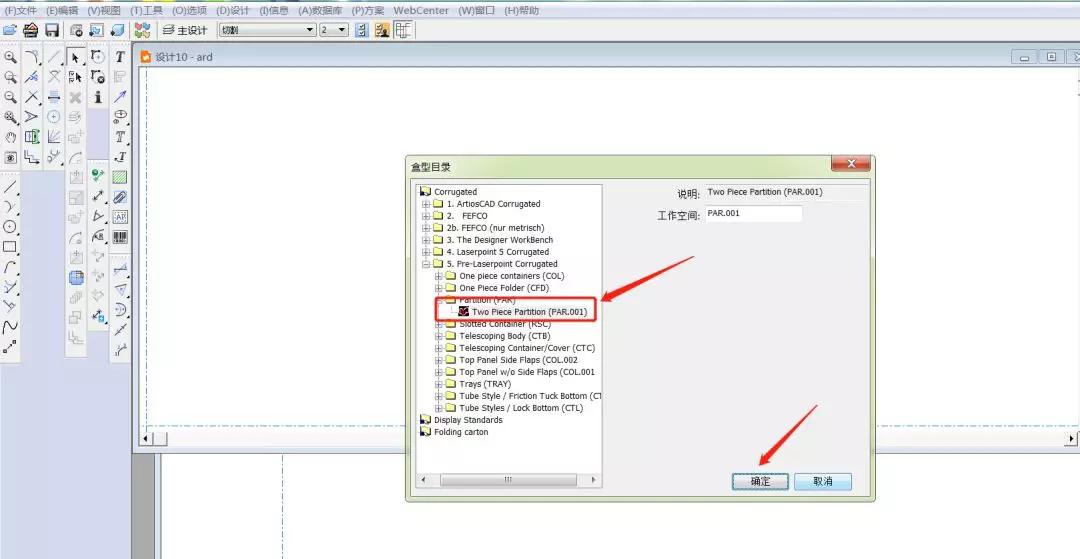The image size is (1080, 559).
Task: Select the purple arrow annotation tool
Action: [120, 97]
